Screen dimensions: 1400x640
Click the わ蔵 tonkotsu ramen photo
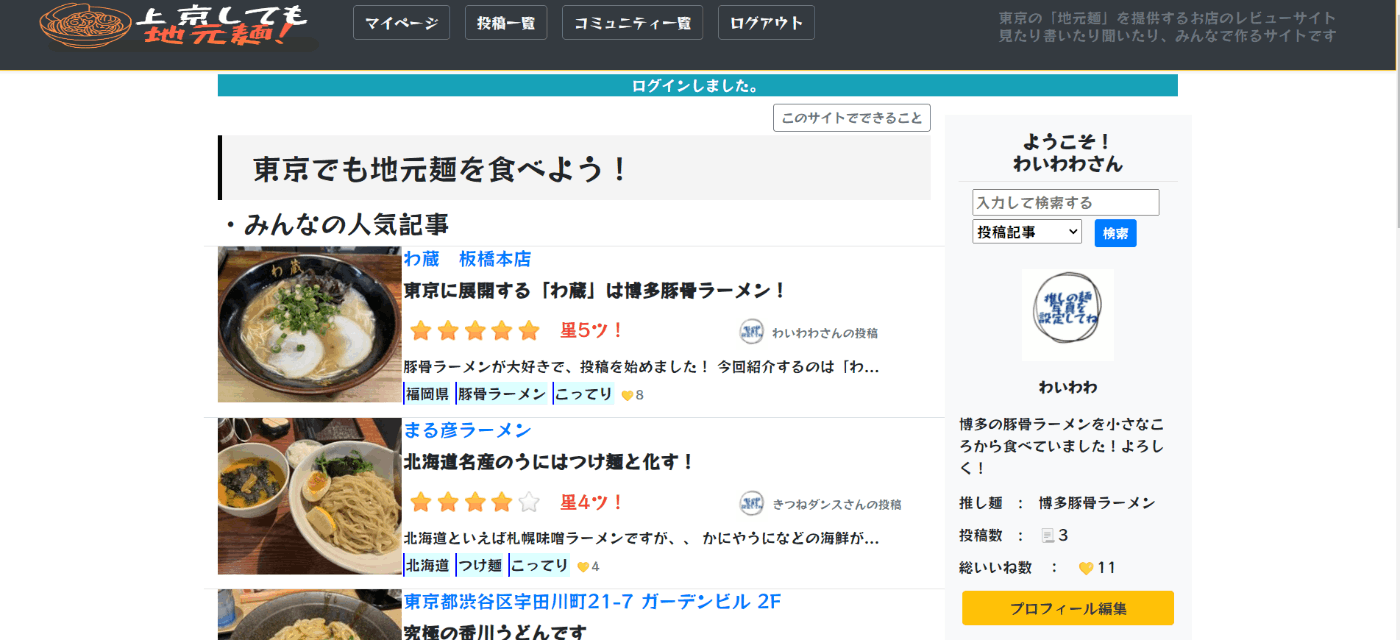[x=310, y=324]
